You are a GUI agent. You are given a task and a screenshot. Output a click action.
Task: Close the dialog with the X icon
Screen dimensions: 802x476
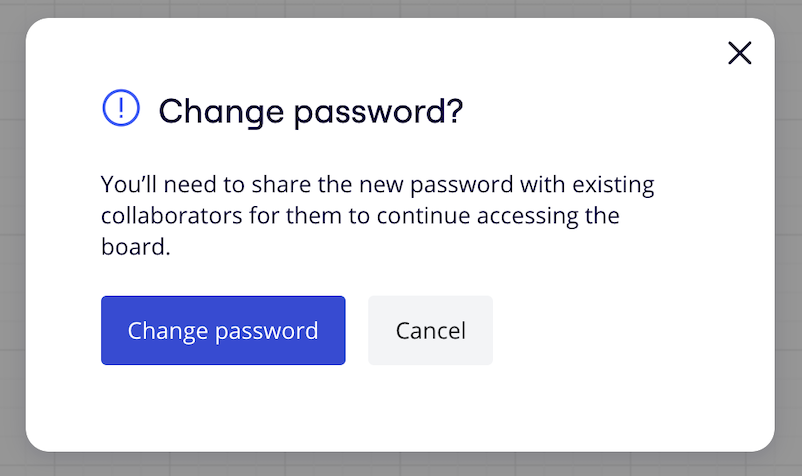click(x=739, y=53)
